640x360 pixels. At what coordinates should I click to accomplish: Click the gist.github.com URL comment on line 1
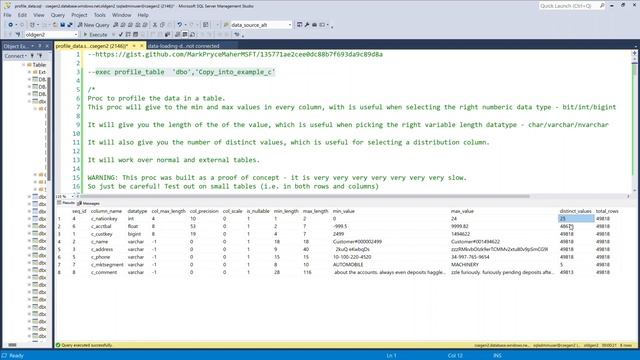[235, 54]
